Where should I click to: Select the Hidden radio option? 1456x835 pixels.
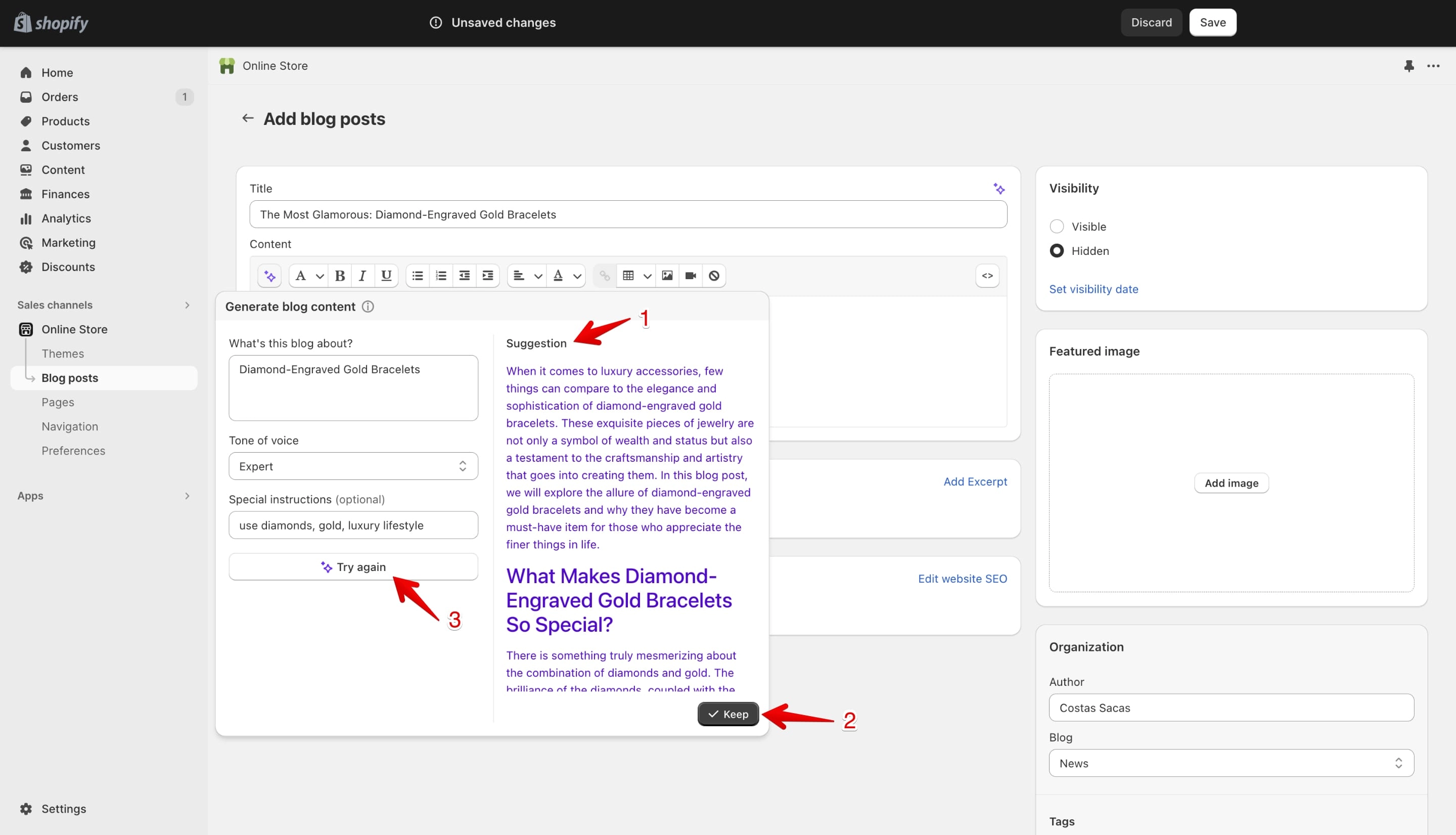(x=1057, y=251)
